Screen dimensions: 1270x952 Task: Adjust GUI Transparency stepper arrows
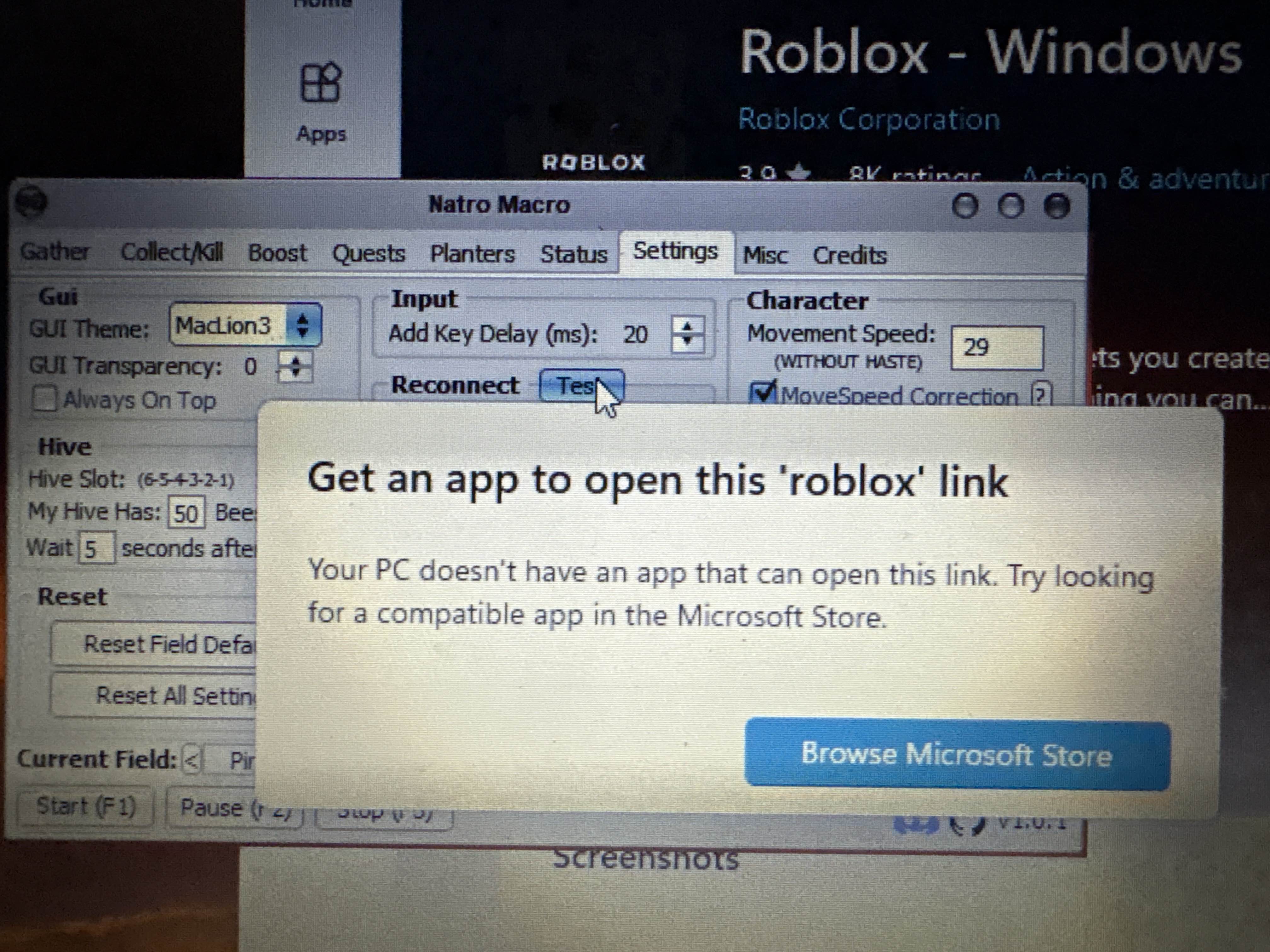295,366
